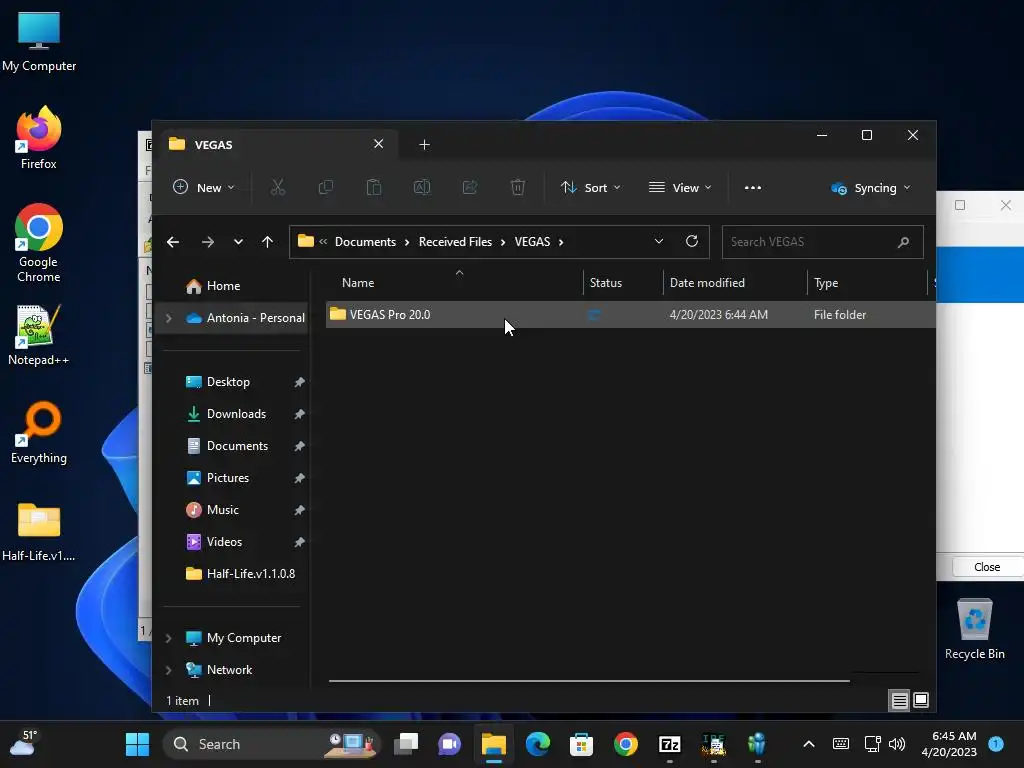Expand the address bar history chevron
This screenshot has width=1024, height=768.
659,242
